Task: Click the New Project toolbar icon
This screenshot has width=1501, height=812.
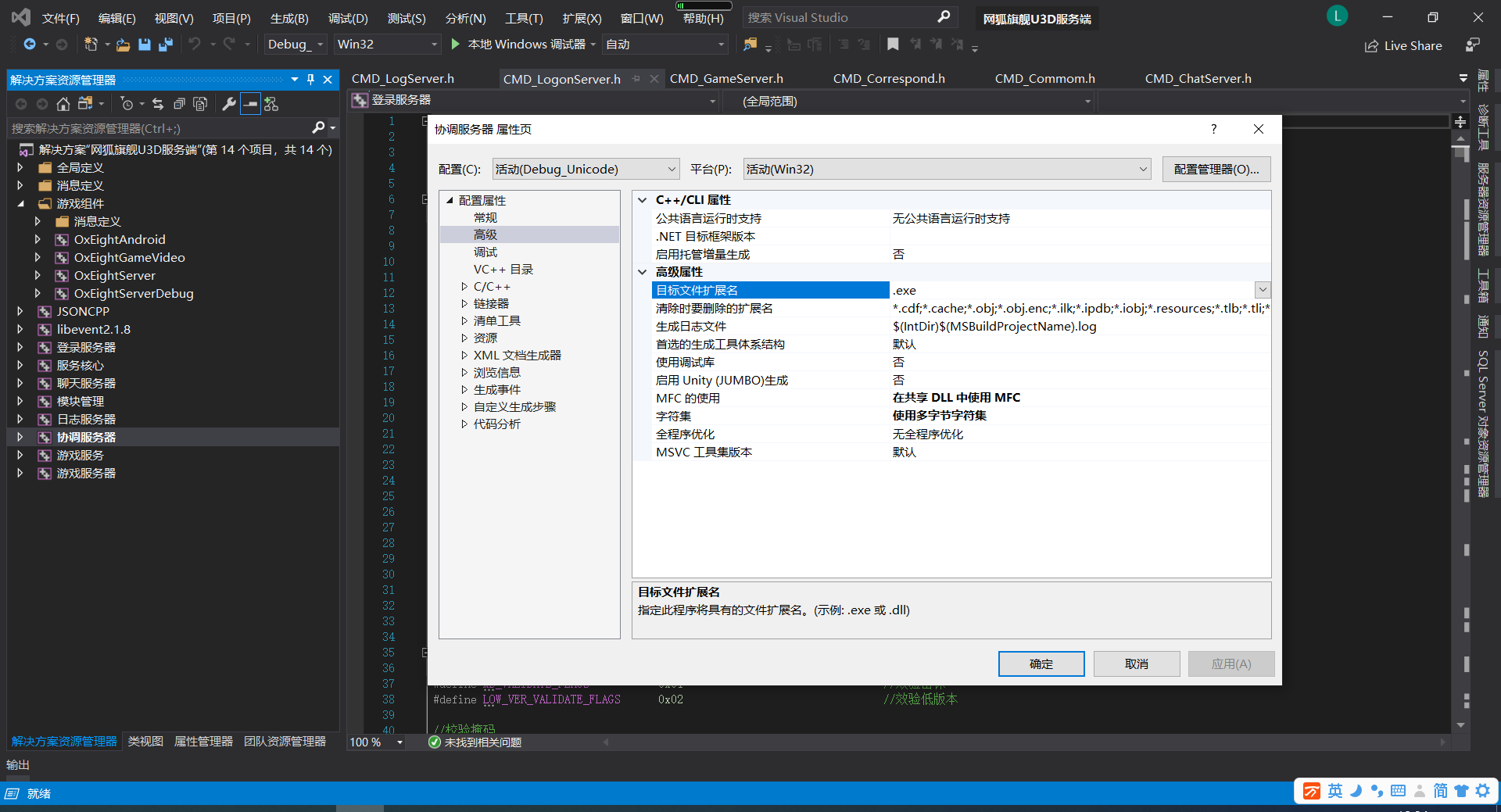Action: click(x=91, y=45)
